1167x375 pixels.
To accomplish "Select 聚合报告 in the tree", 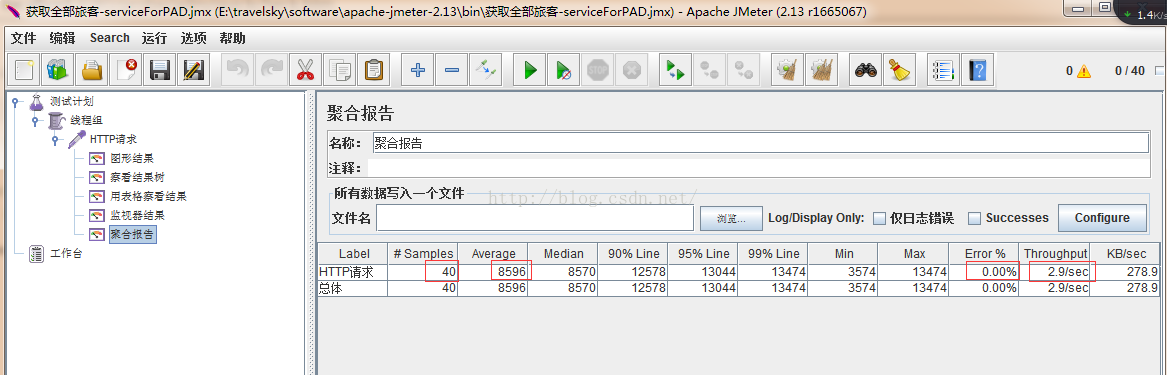I will (x=132, y=235).
